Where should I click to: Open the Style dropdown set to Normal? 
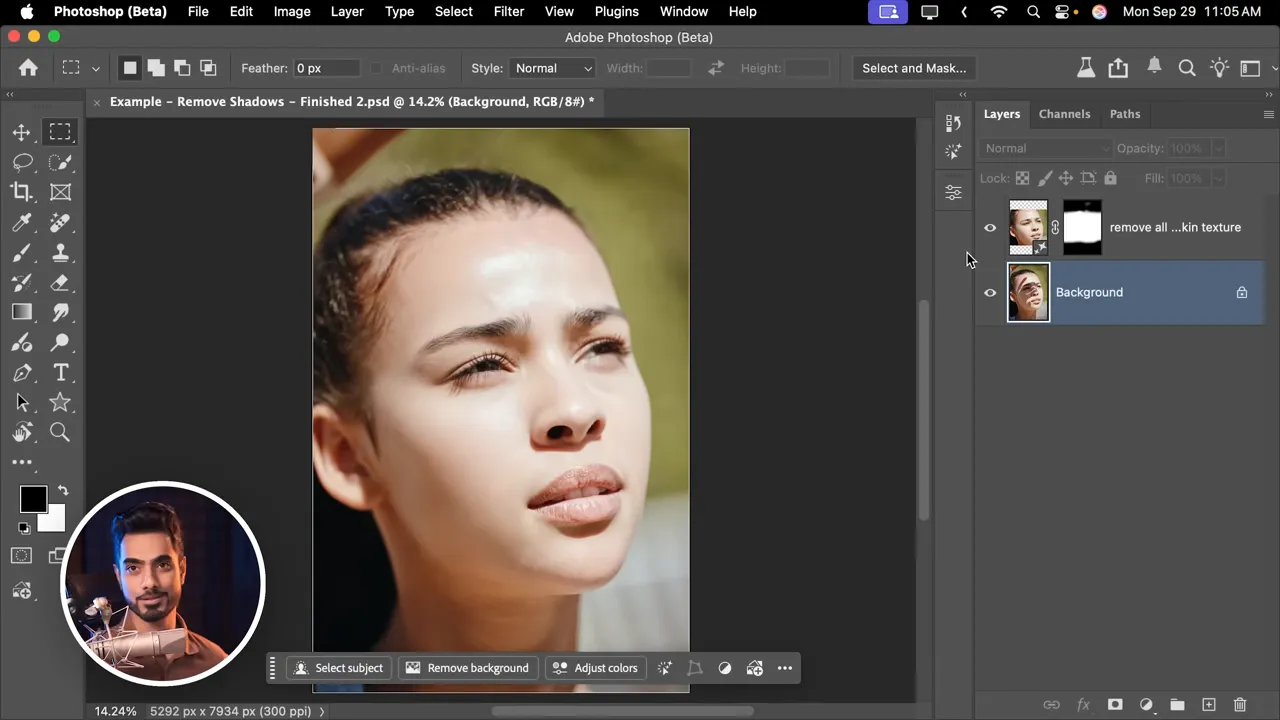(553, 68)
